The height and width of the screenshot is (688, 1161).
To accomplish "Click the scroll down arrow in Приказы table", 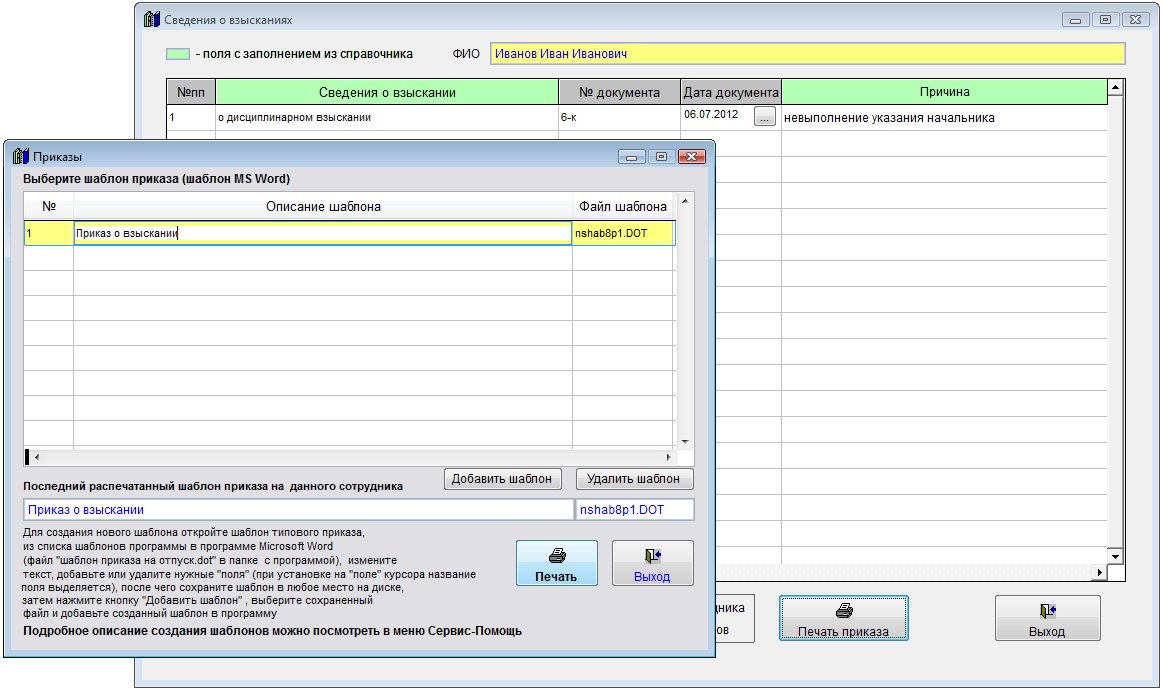I will [x=685, y=441].
